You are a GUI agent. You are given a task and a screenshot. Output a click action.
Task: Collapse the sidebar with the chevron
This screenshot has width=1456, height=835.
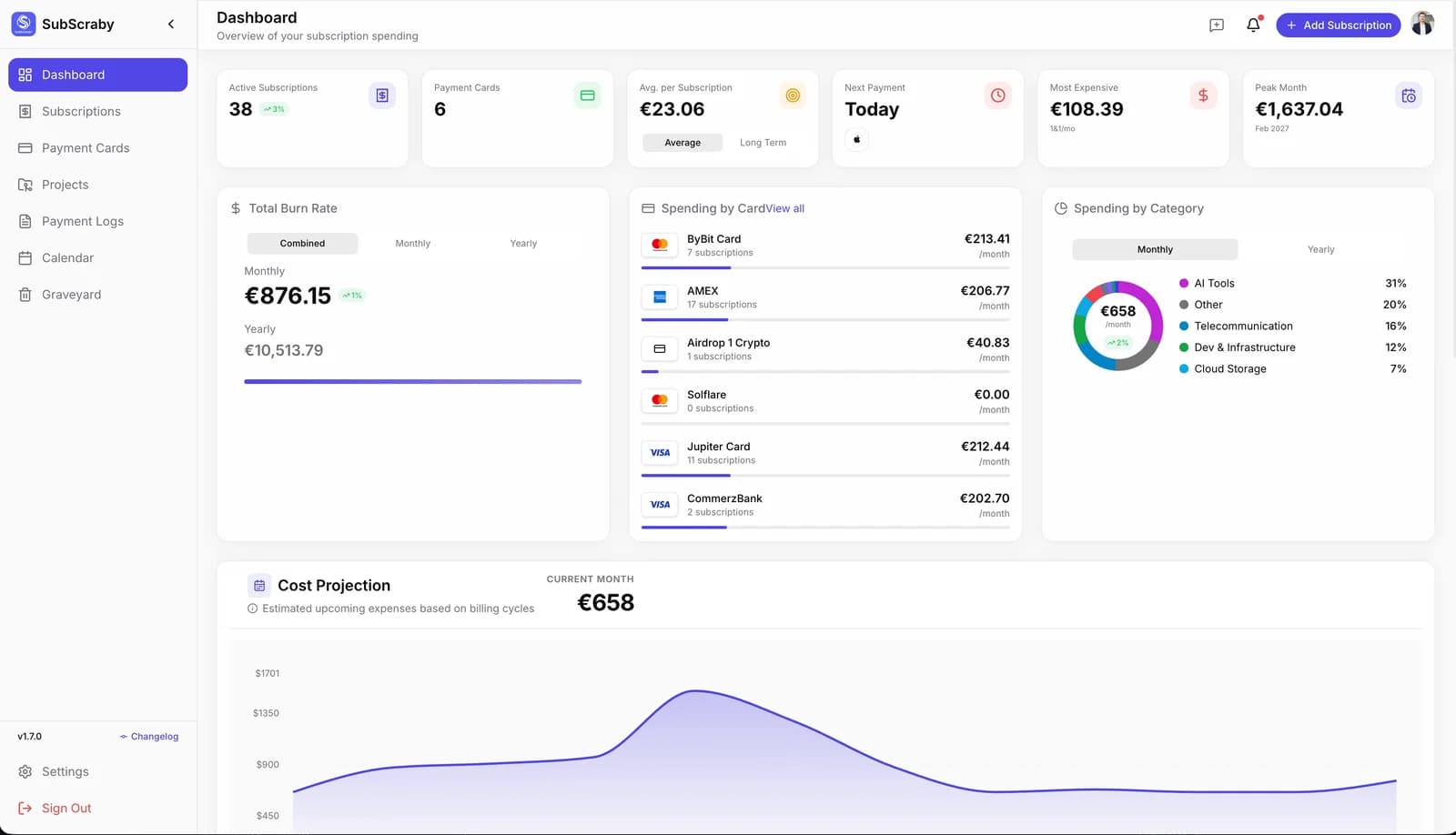pos(171,25)
